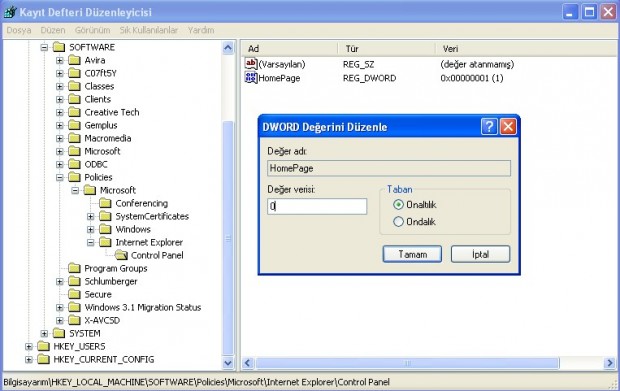Viewport: 620px width, 391px height.
Task: Click the horizontal scrollbar right arrow
Action: pos(610,363)
